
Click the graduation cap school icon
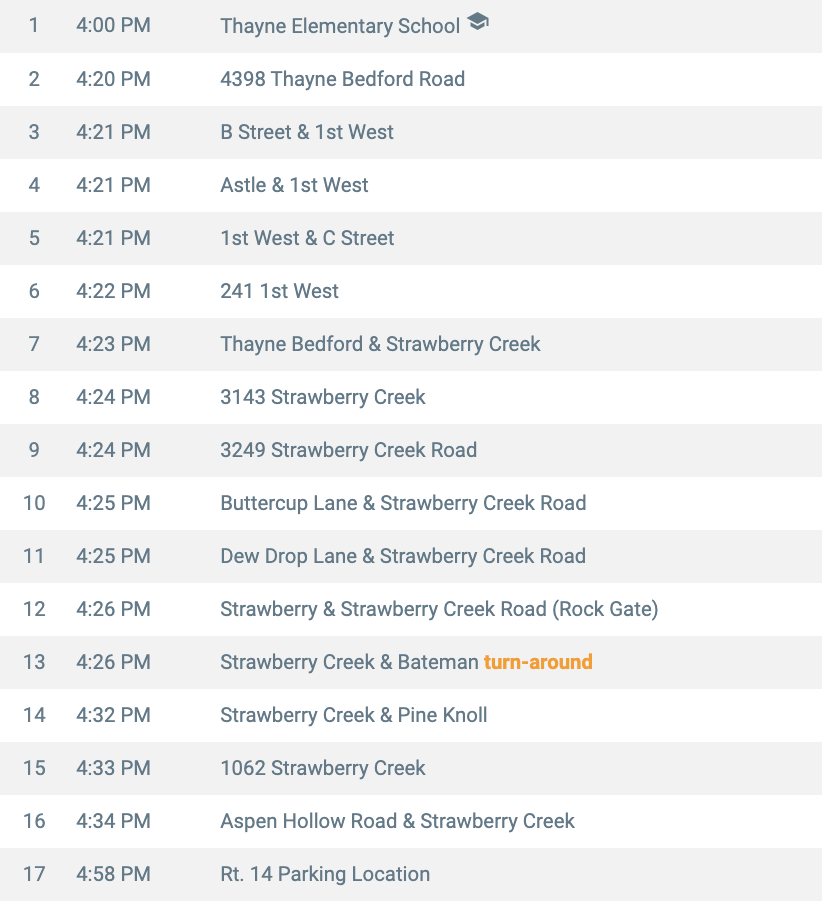coord(478,23)
